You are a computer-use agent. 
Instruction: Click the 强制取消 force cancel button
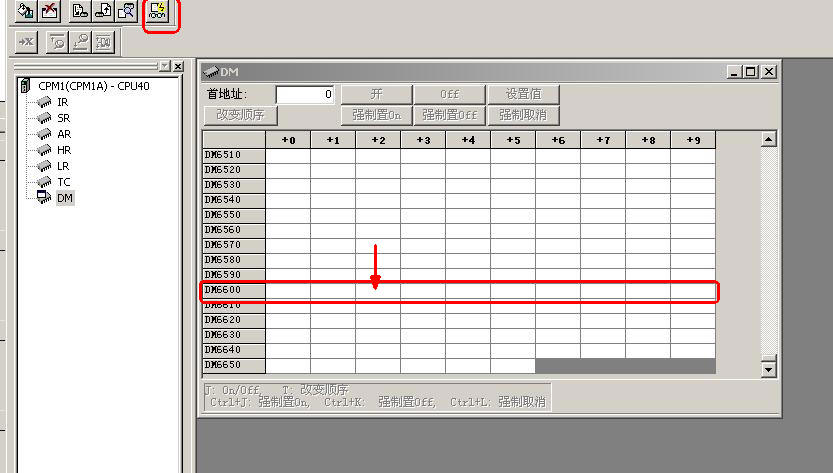[x=522, y=115]
